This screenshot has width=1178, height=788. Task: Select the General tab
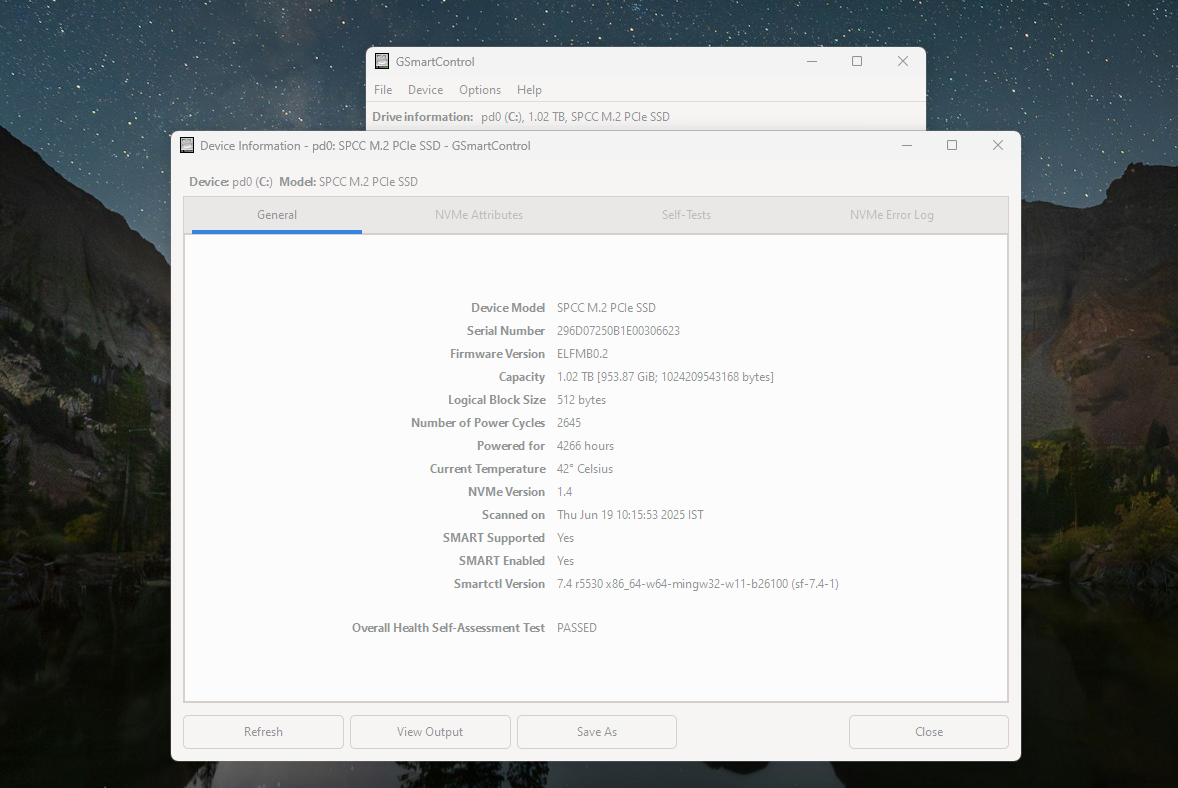(277, 215)
